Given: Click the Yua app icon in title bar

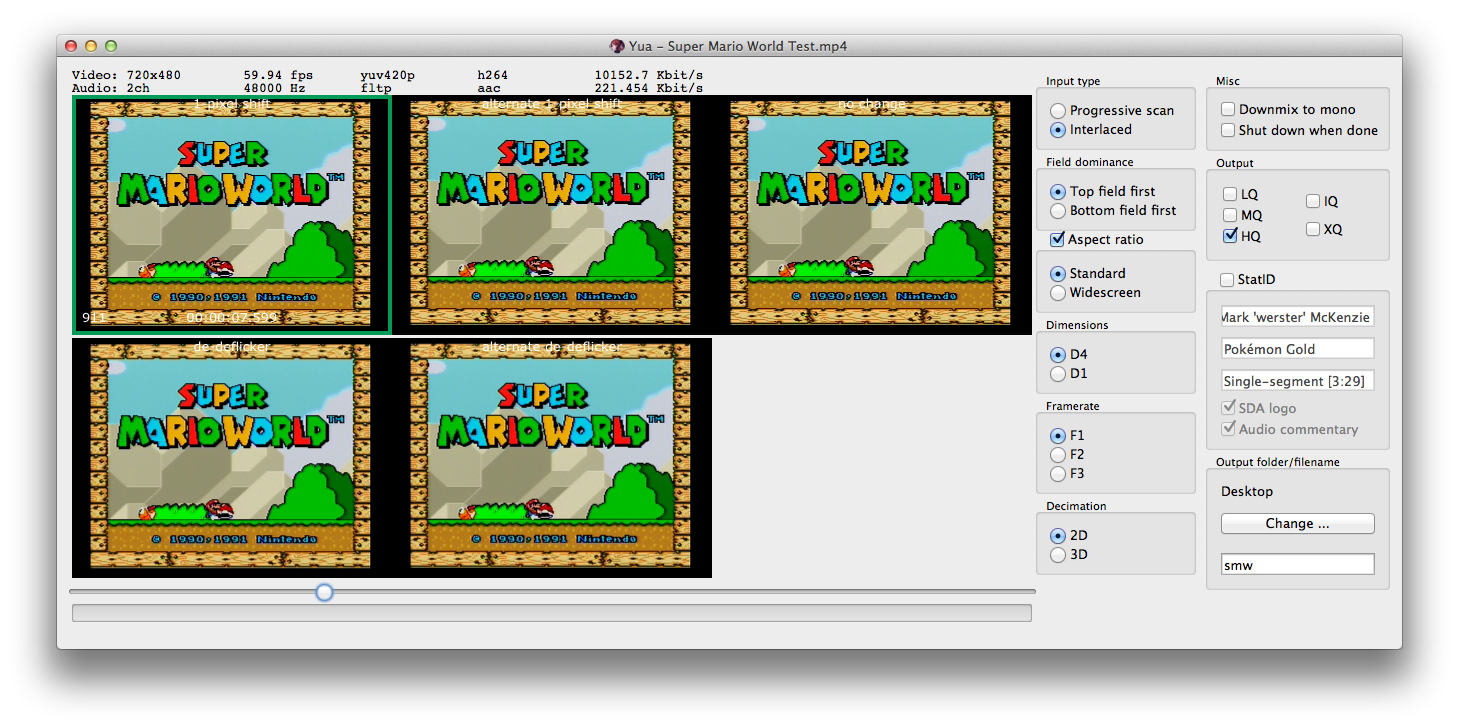Looking at the screenshot, I should (617, 46).
